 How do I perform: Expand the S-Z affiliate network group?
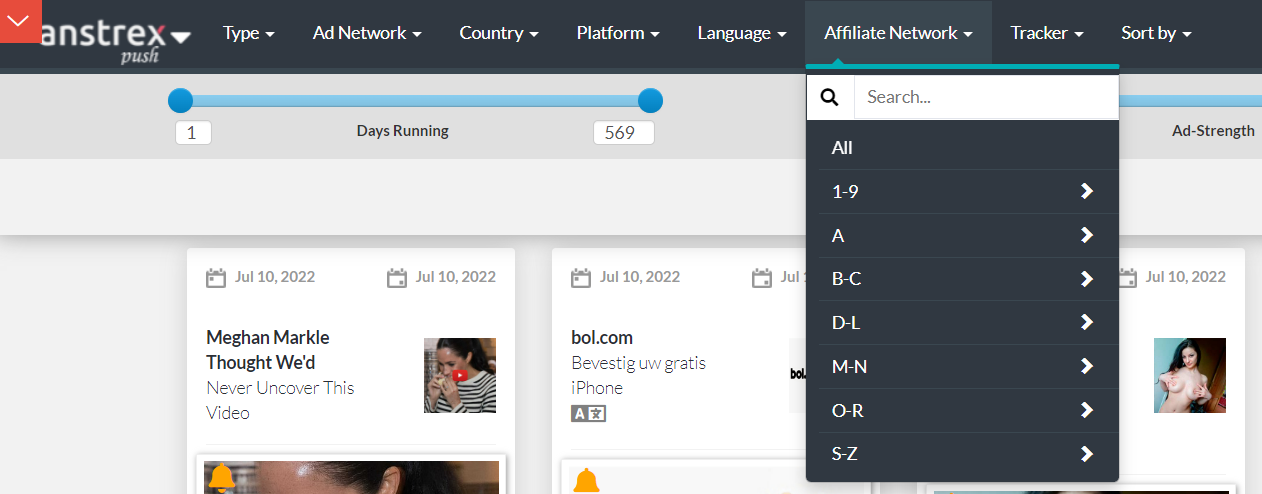point(1086,454)
